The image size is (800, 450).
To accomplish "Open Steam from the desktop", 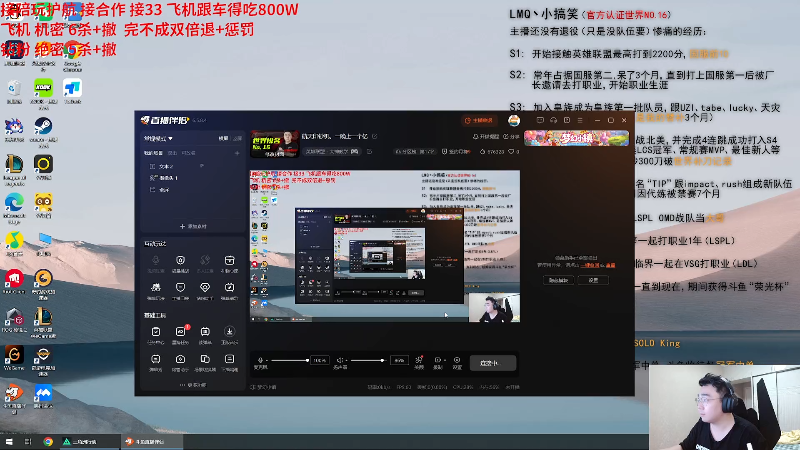I will 43,131.
